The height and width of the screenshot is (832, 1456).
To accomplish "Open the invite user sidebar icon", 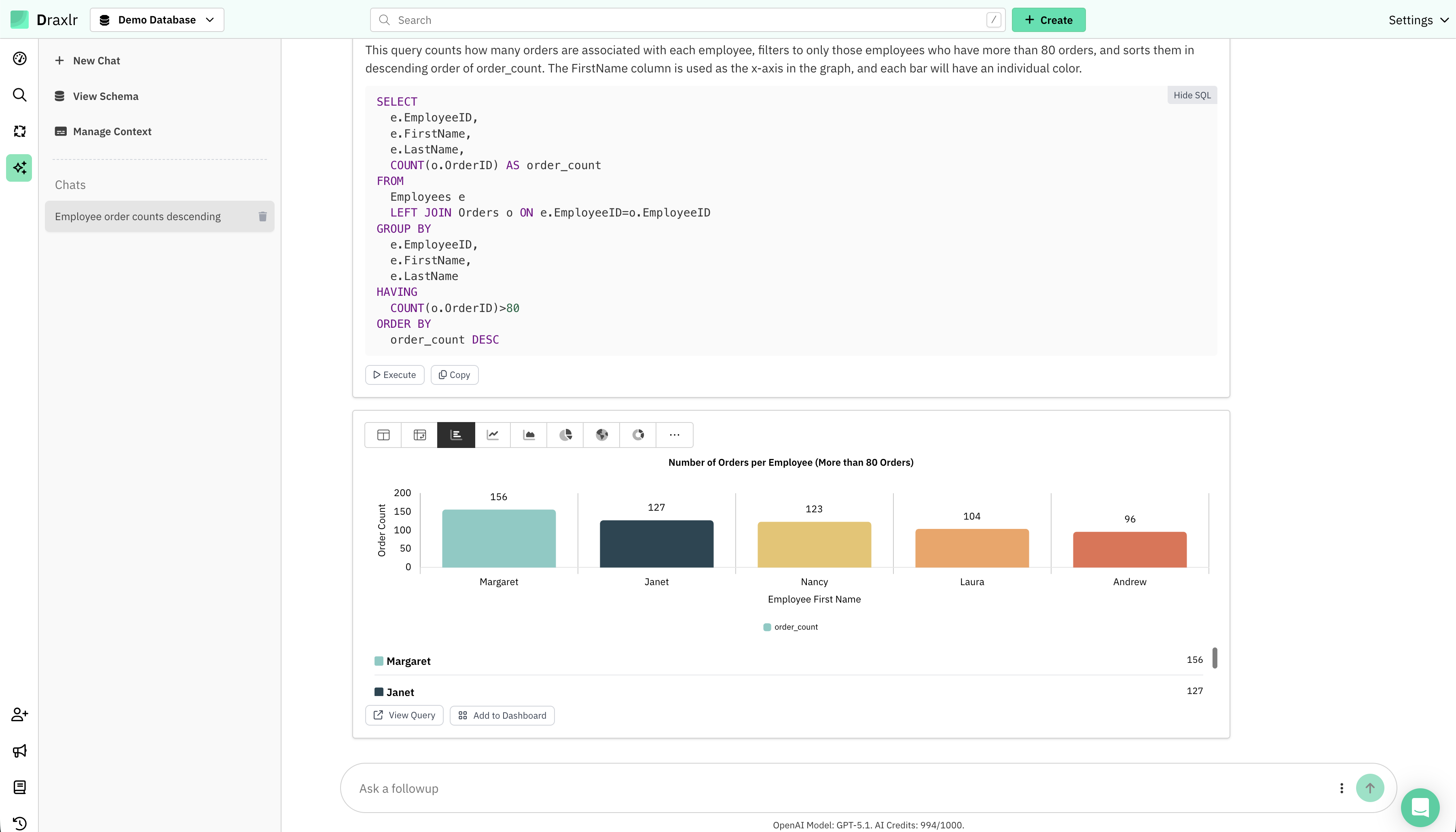I will coord(19,714).
